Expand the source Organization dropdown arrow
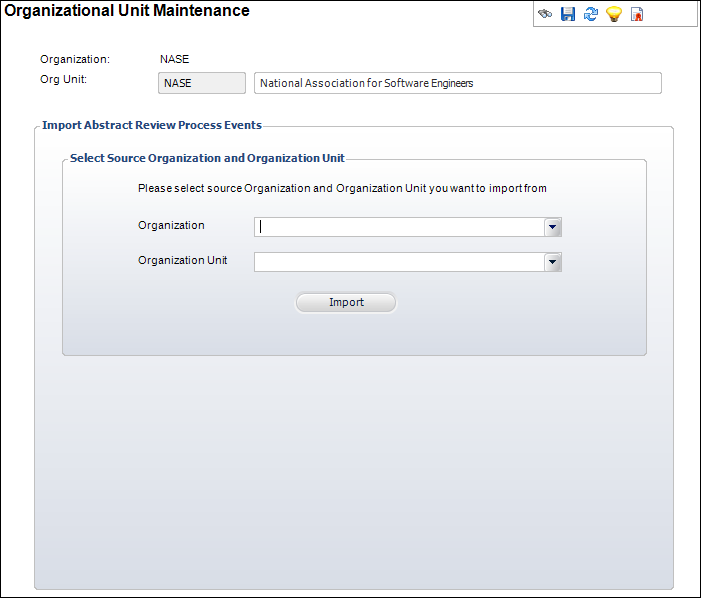Image resolution: width=701 pixels, height=598 pixels. pos(552,227)
